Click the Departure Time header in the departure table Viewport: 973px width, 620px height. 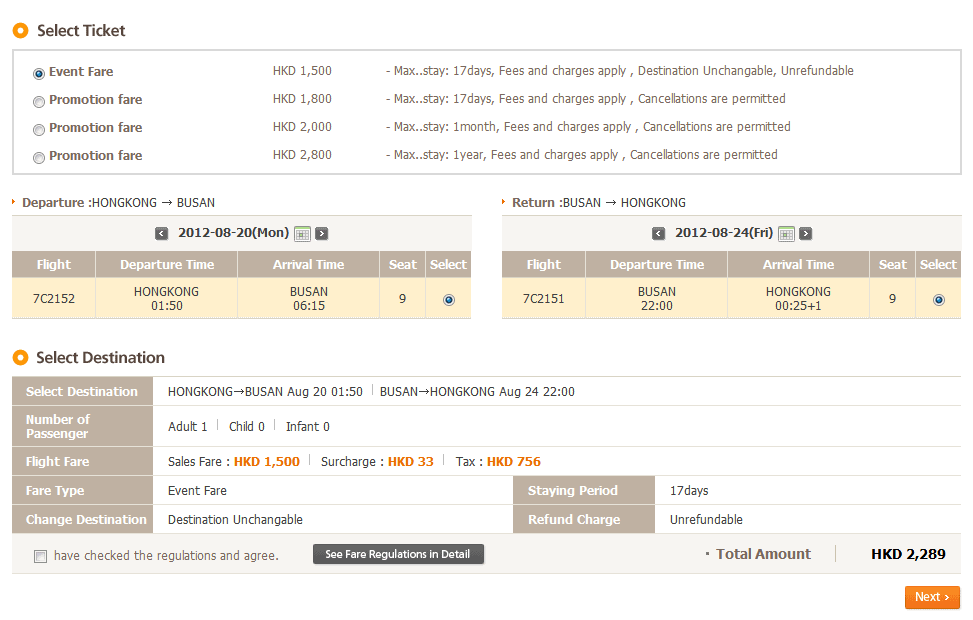point(167,265)
